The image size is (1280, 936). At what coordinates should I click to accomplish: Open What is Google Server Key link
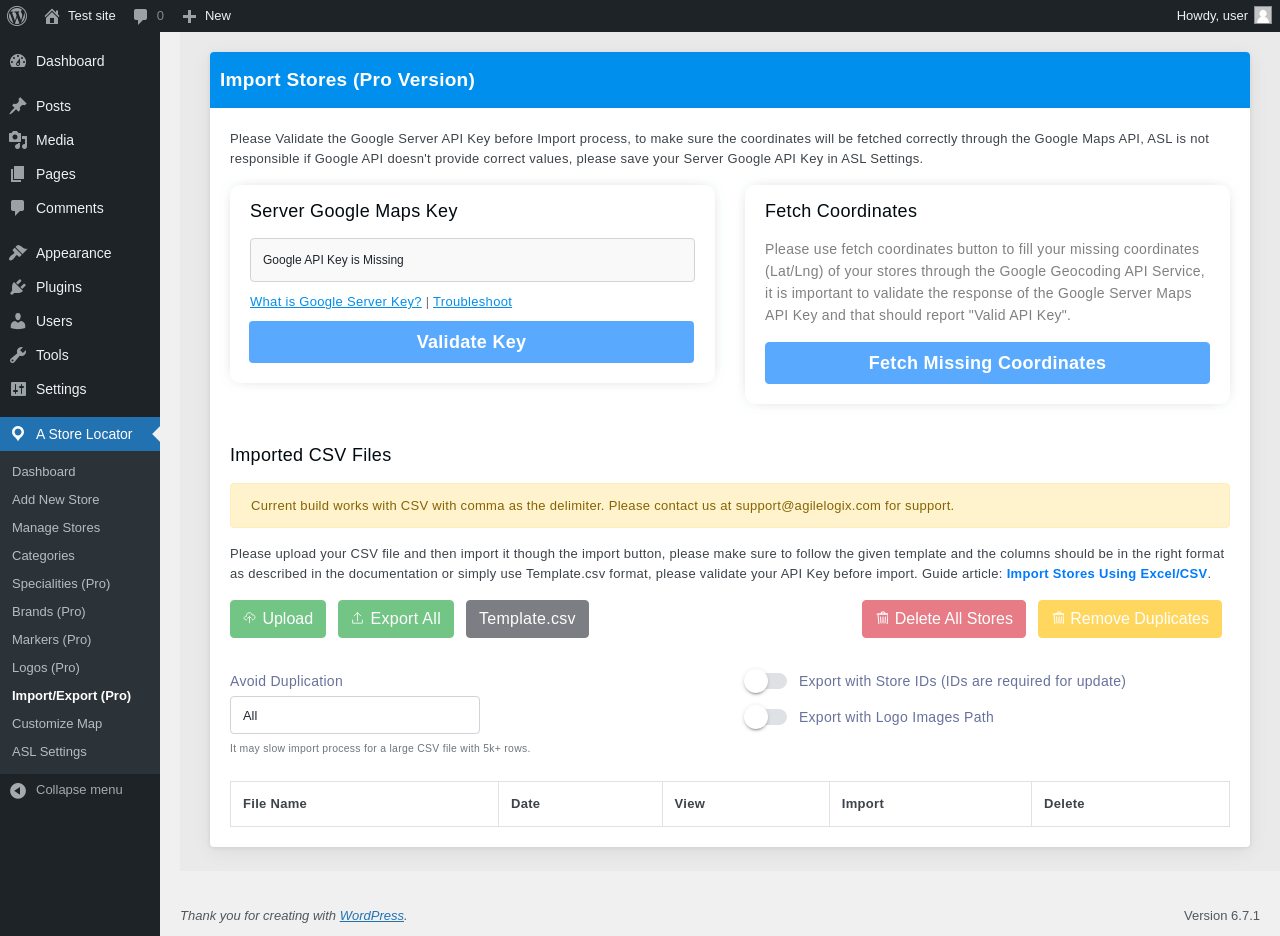coord(336,302)
